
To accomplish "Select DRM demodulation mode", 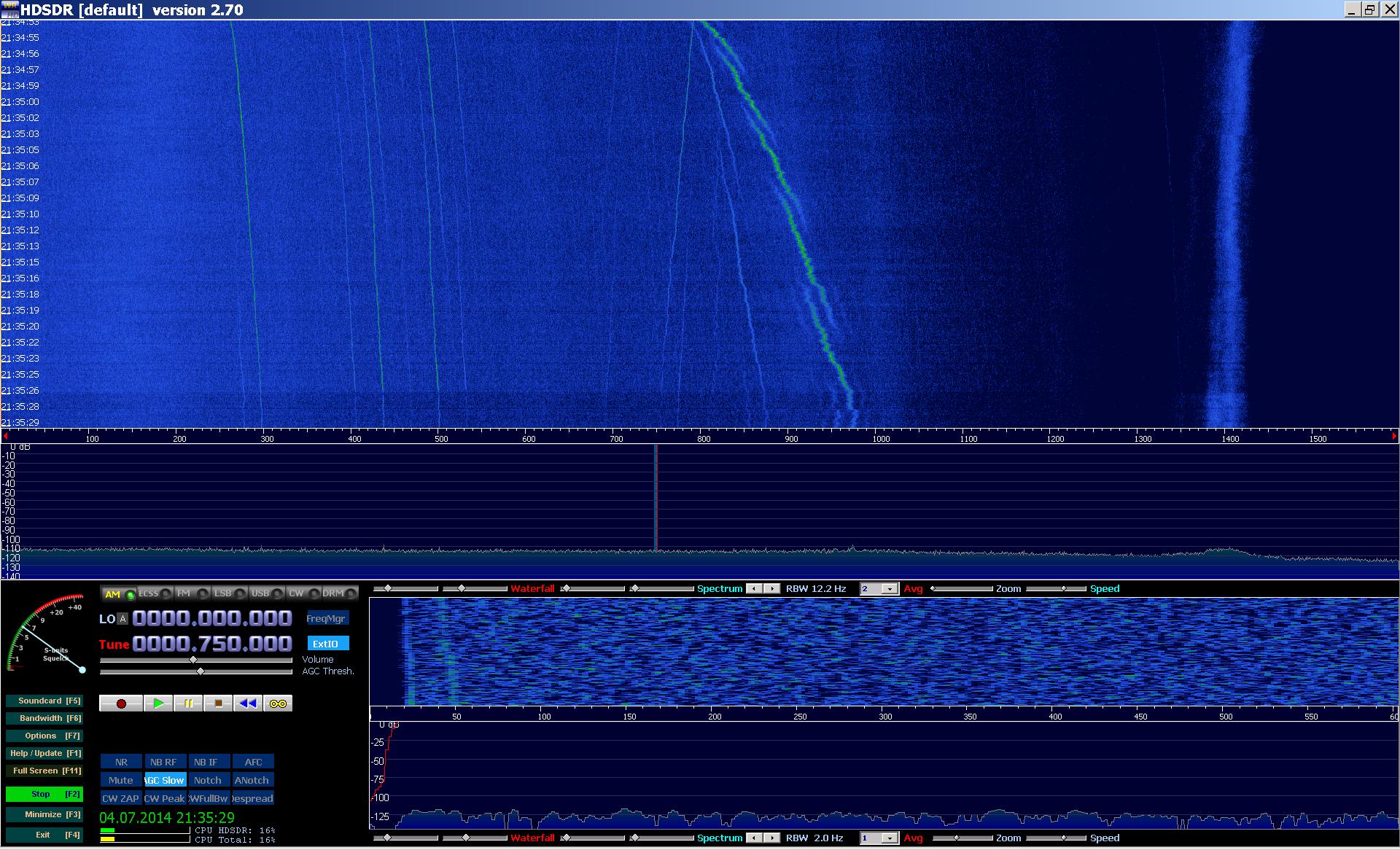I will [x=340, y=594].
